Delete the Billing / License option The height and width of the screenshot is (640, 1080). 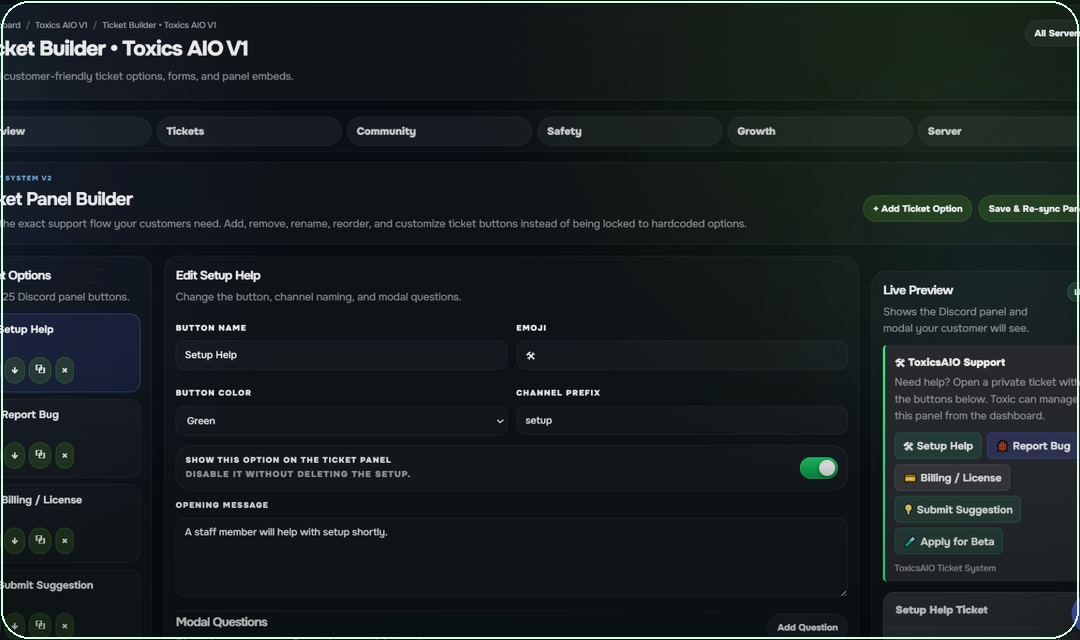65,541
